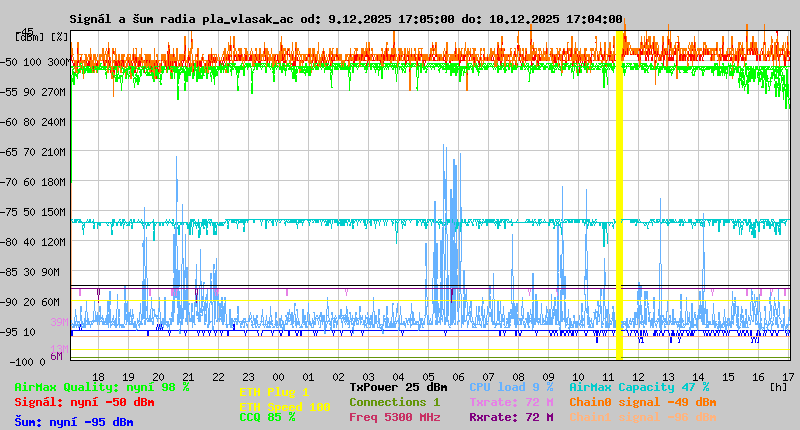Click the 'CPU load 9 %' legend
Viewport: 800px width, 430px height.
pos(510,387)
